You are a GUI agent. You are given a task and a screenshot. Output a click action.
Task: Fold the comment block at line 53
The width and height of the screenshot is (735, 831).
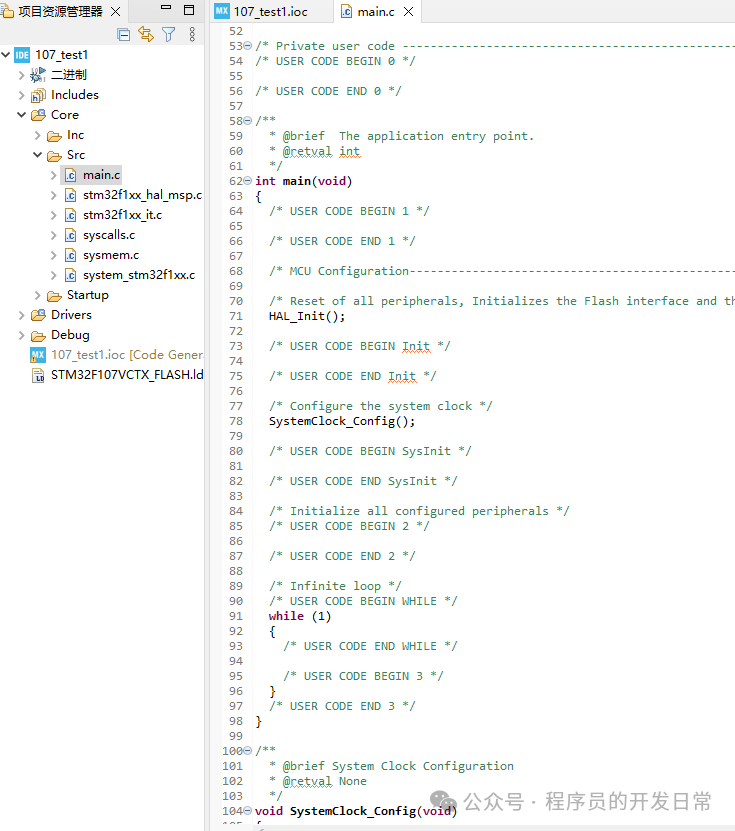247,46
